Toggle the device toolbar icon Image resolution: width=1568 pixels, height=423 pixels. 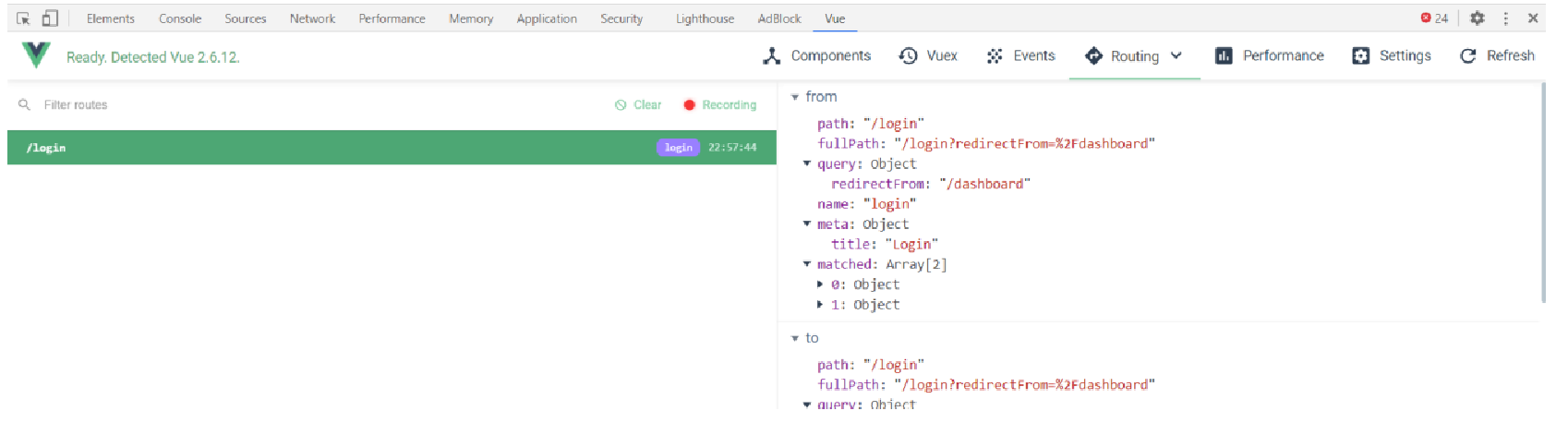[x=50, y=18]
